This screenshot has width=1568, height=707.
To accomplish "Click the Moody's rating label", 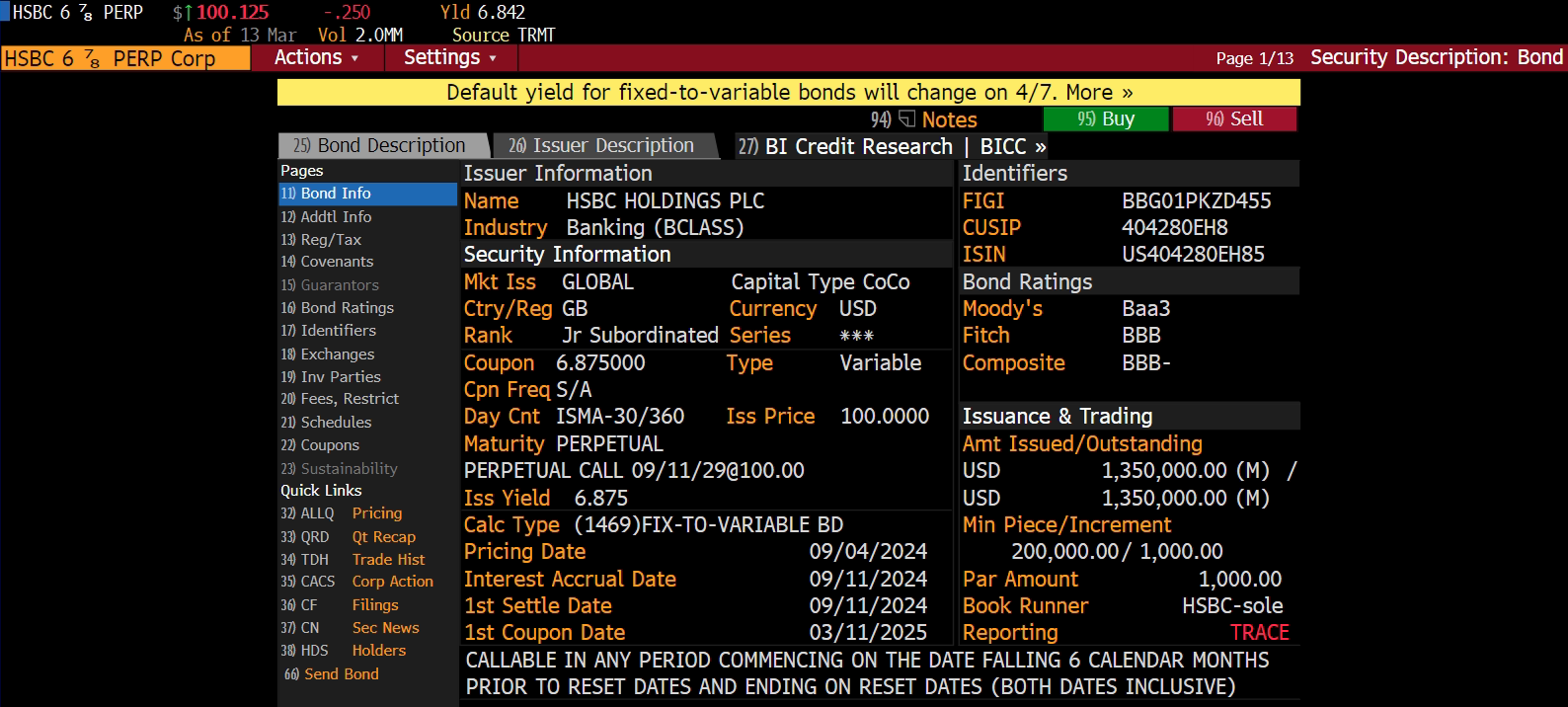I will [x=1002, y=308].
